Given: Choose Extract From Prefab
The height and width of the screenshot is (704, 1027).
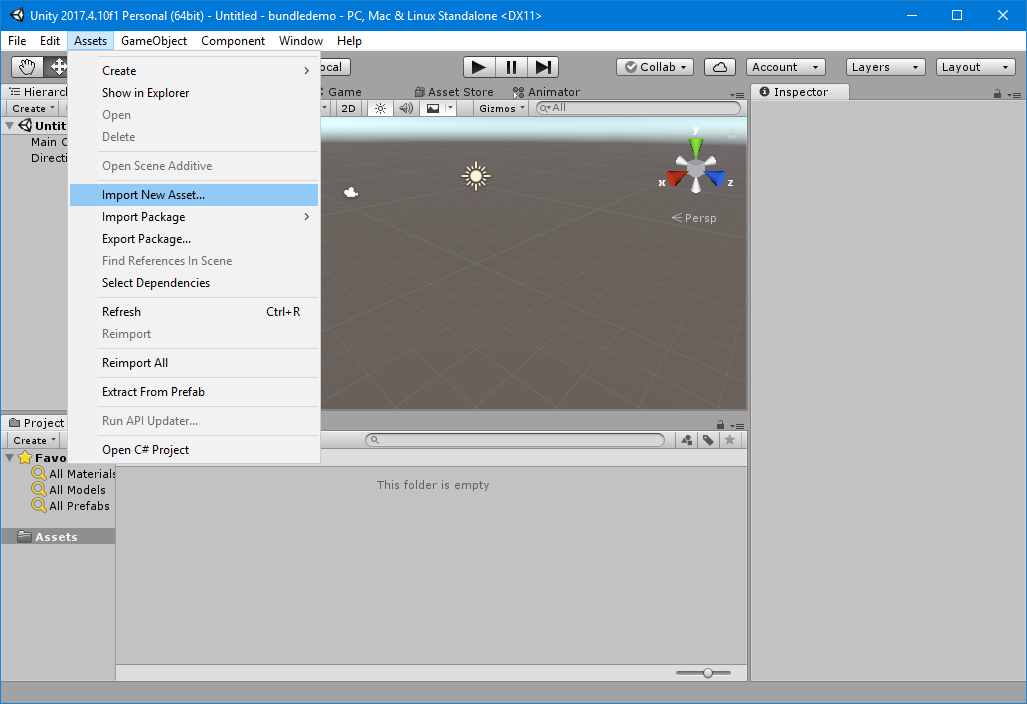Looking at the screenshot, I should pyautogui.click(x=194, y=392).
